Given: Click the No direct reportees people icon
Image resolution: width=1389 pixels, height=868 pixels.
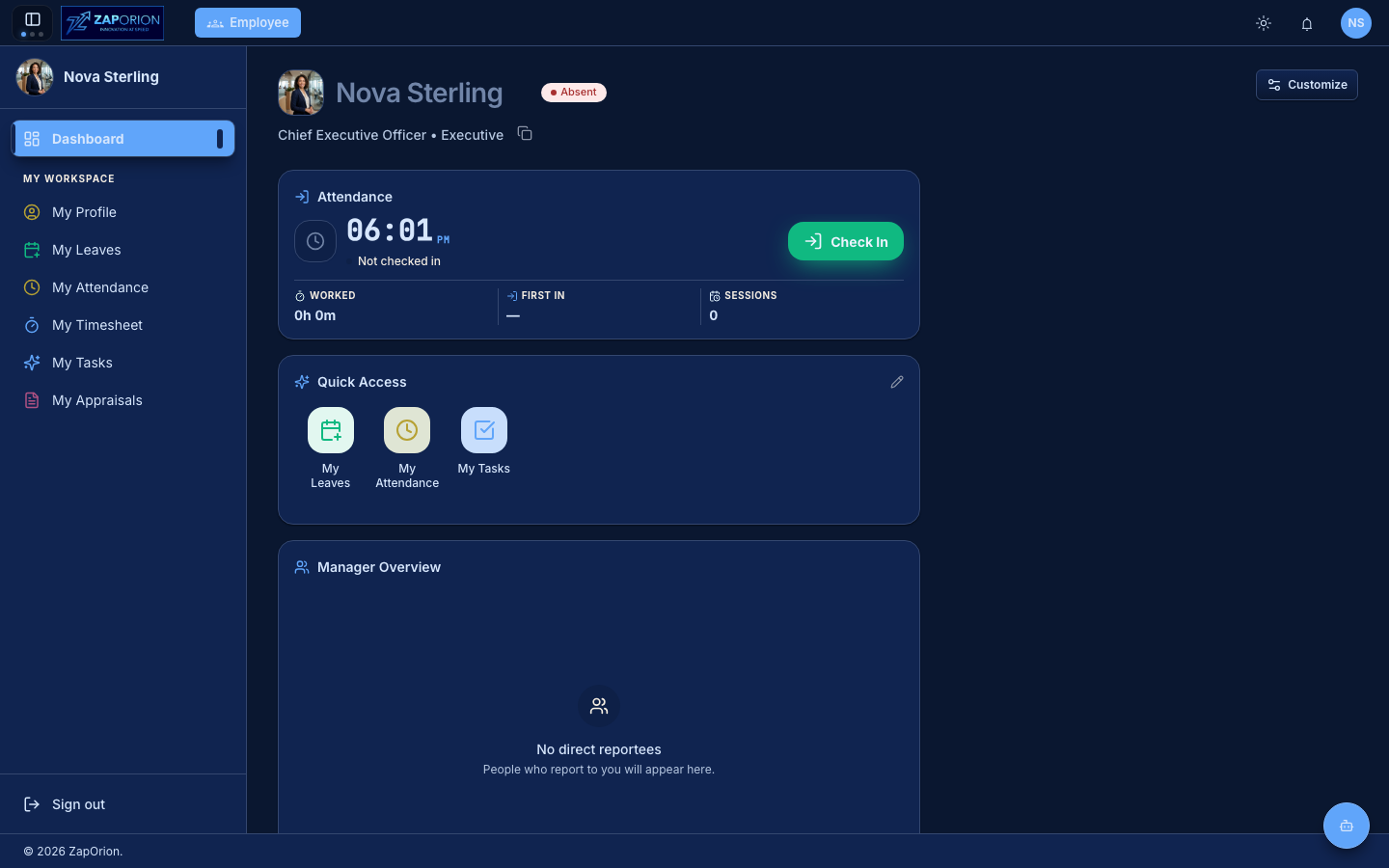Looking at the screenshot, I should pos(599,706).
